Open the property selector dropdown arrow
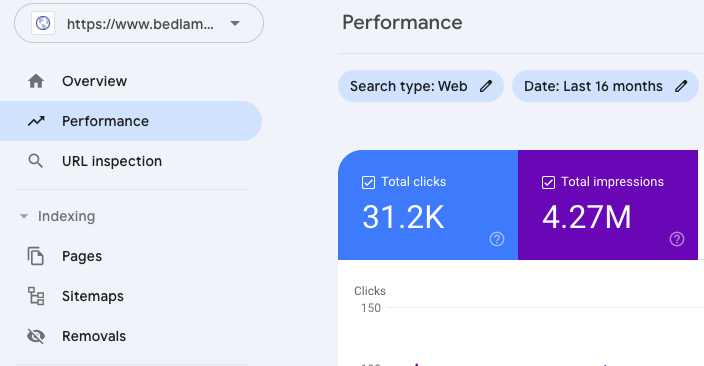Image resolution: width=704 pixels, height=366 pixels. pyautogui.click(x=235, y=23)
